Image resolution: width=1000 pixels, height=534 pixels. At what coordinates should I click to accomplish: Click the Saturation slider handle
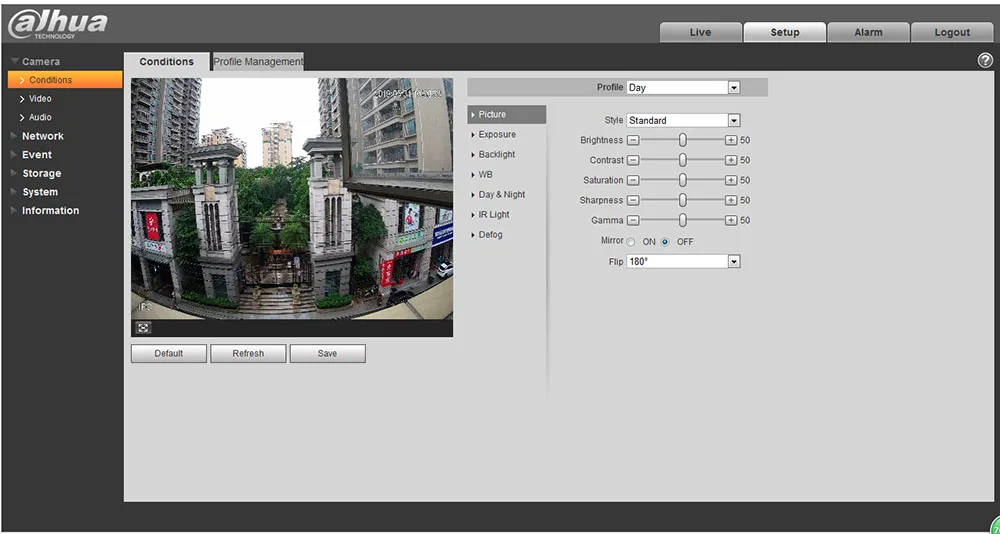[682, 180]
